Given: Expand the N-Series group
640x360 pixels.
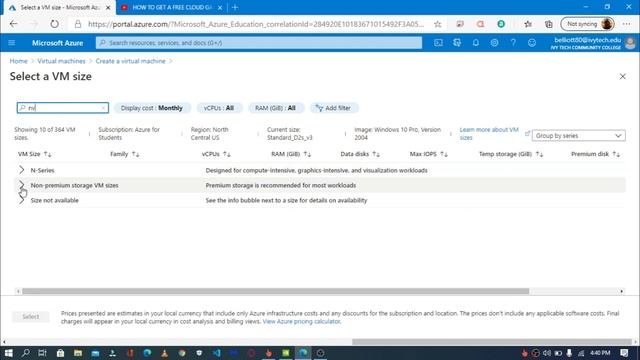Looking at the screenshot, I should (x=22, y=170).
